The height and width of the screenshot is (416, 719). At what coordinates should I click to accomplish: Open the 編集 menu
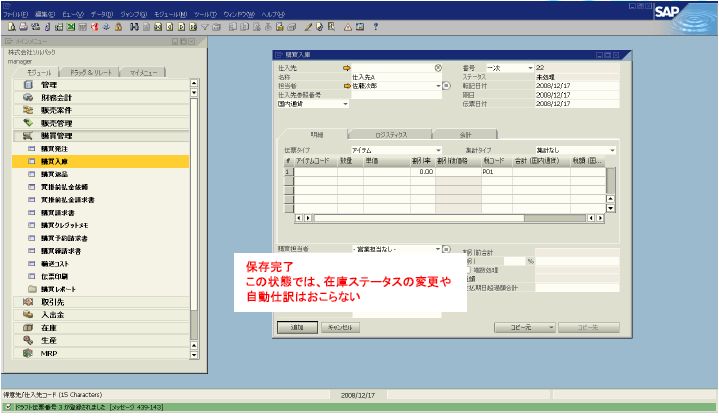coord(45,14)
